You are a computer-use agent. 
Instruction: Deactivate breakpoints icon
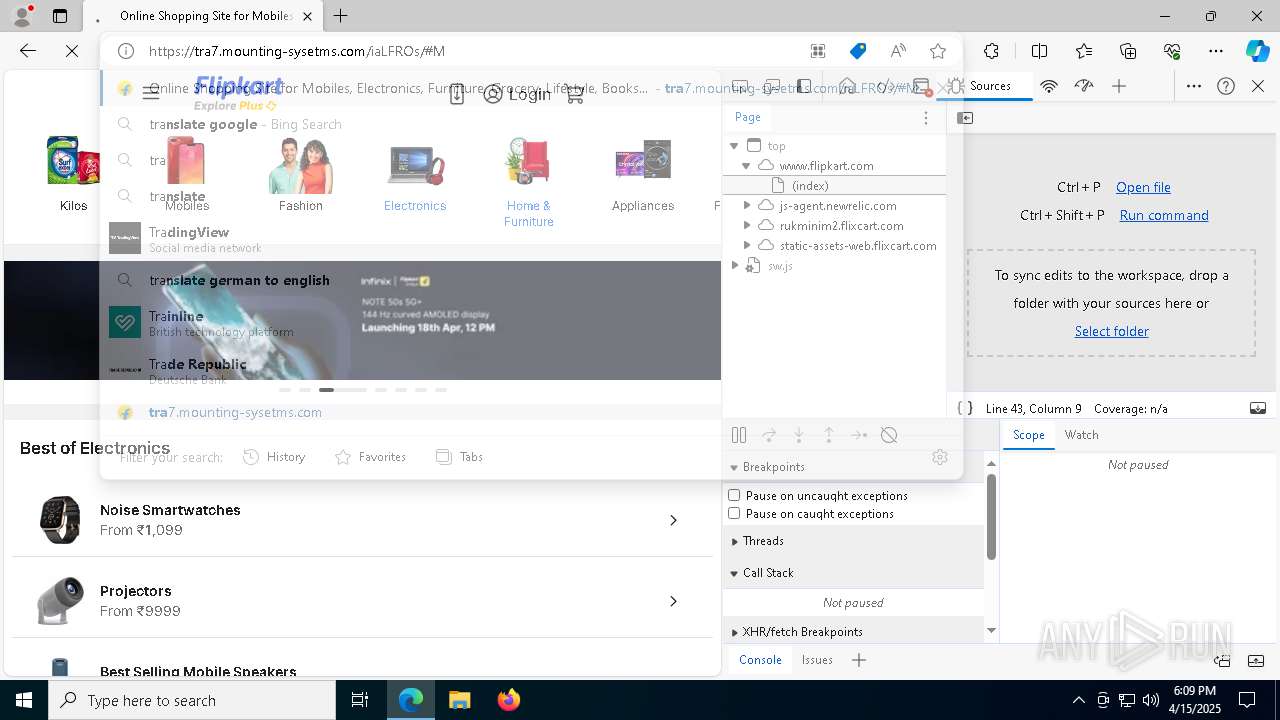pos(889,435)
